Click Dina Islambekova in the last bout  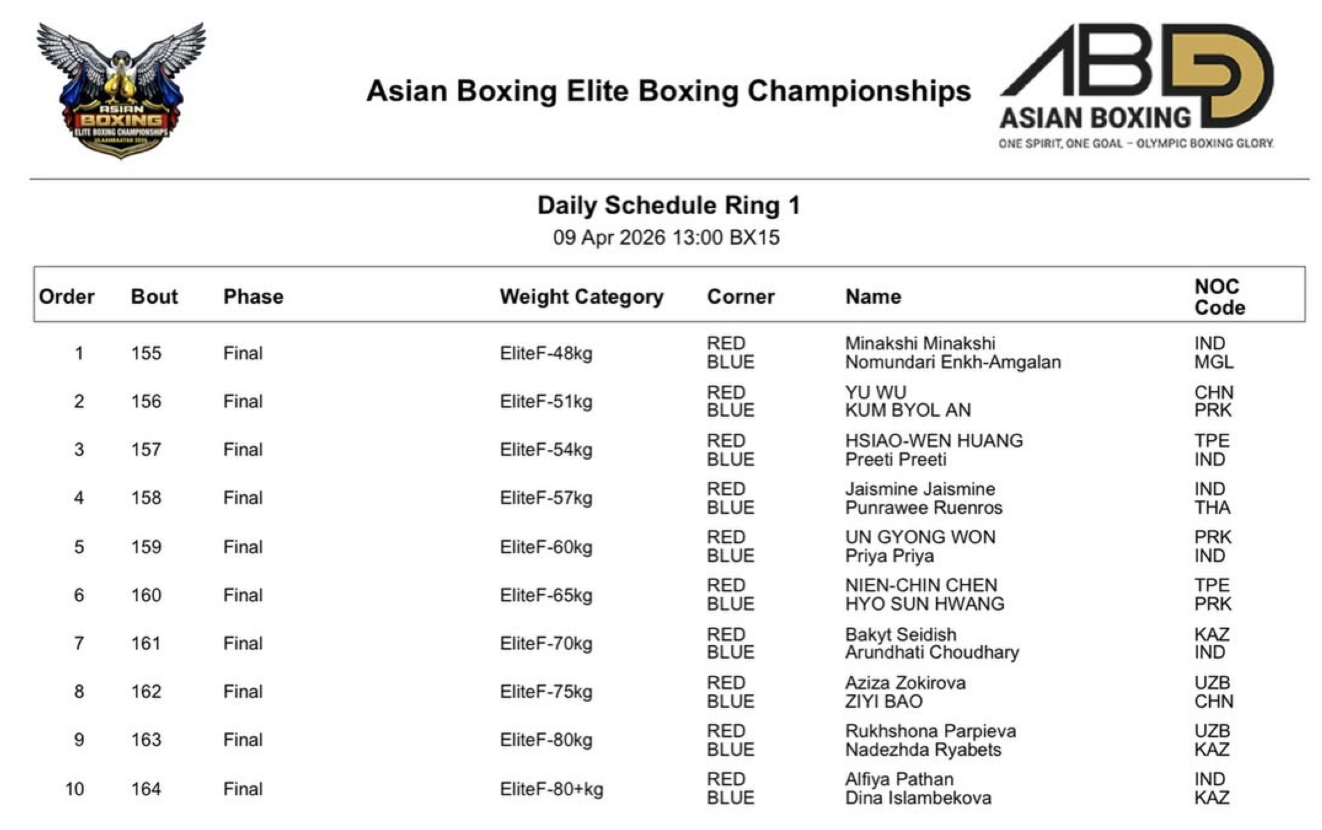(x=918, y=798)
